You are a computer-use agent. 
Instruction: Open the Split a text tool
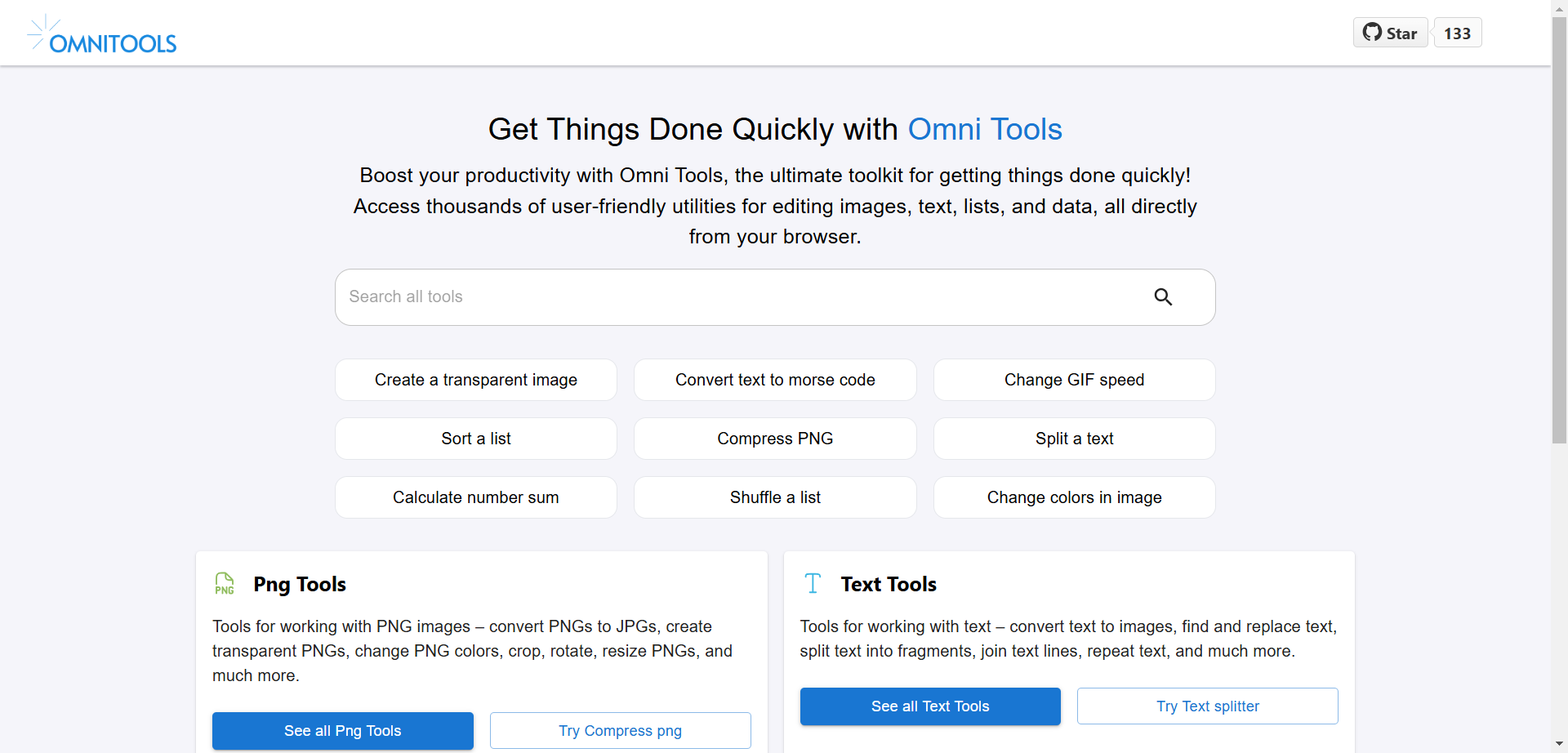[1074, 439]
